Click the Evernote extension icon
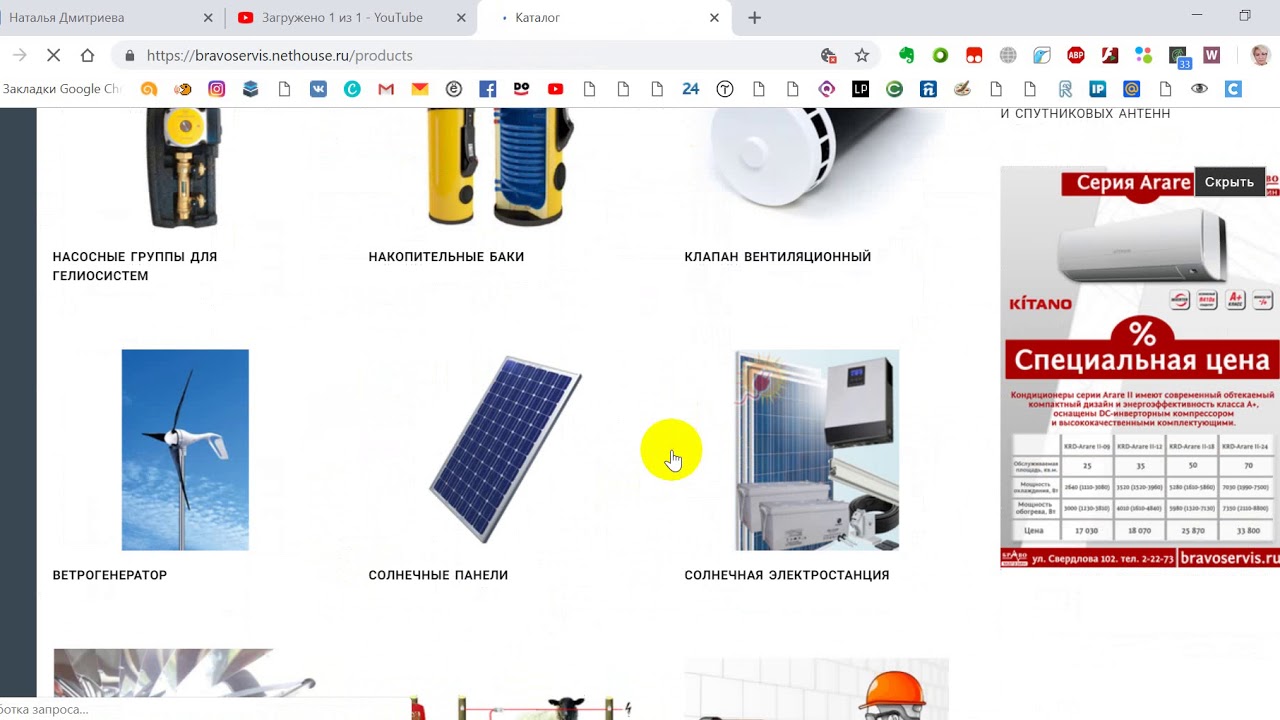Screen dimensions: 1280x720 (x=906, y=55)
